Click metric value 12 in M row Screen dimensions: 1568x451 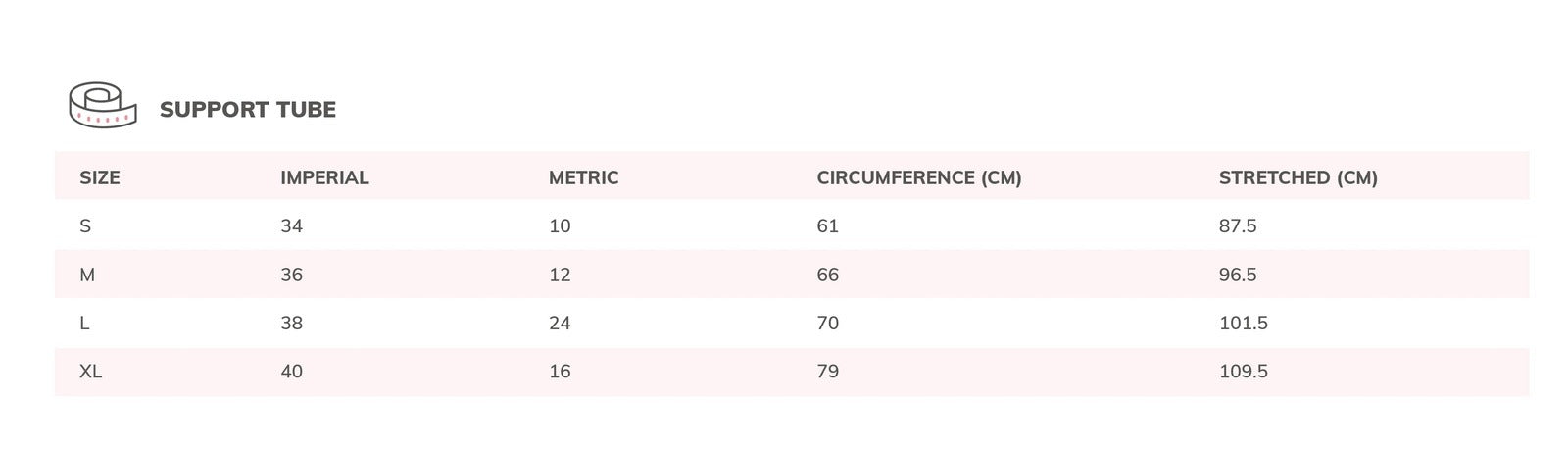tap(560, 275)
